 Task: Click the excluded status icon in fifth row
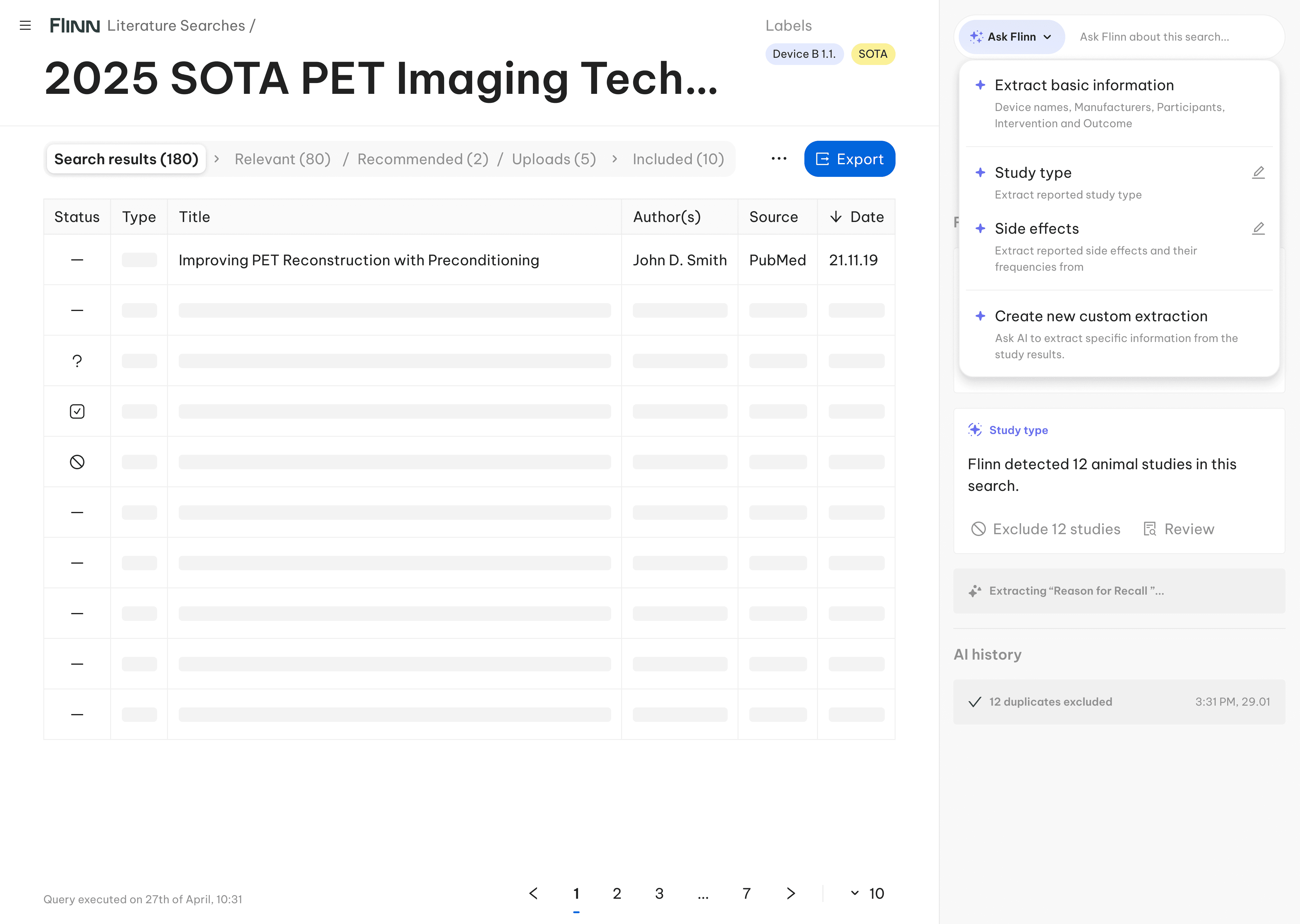point(77,462)
